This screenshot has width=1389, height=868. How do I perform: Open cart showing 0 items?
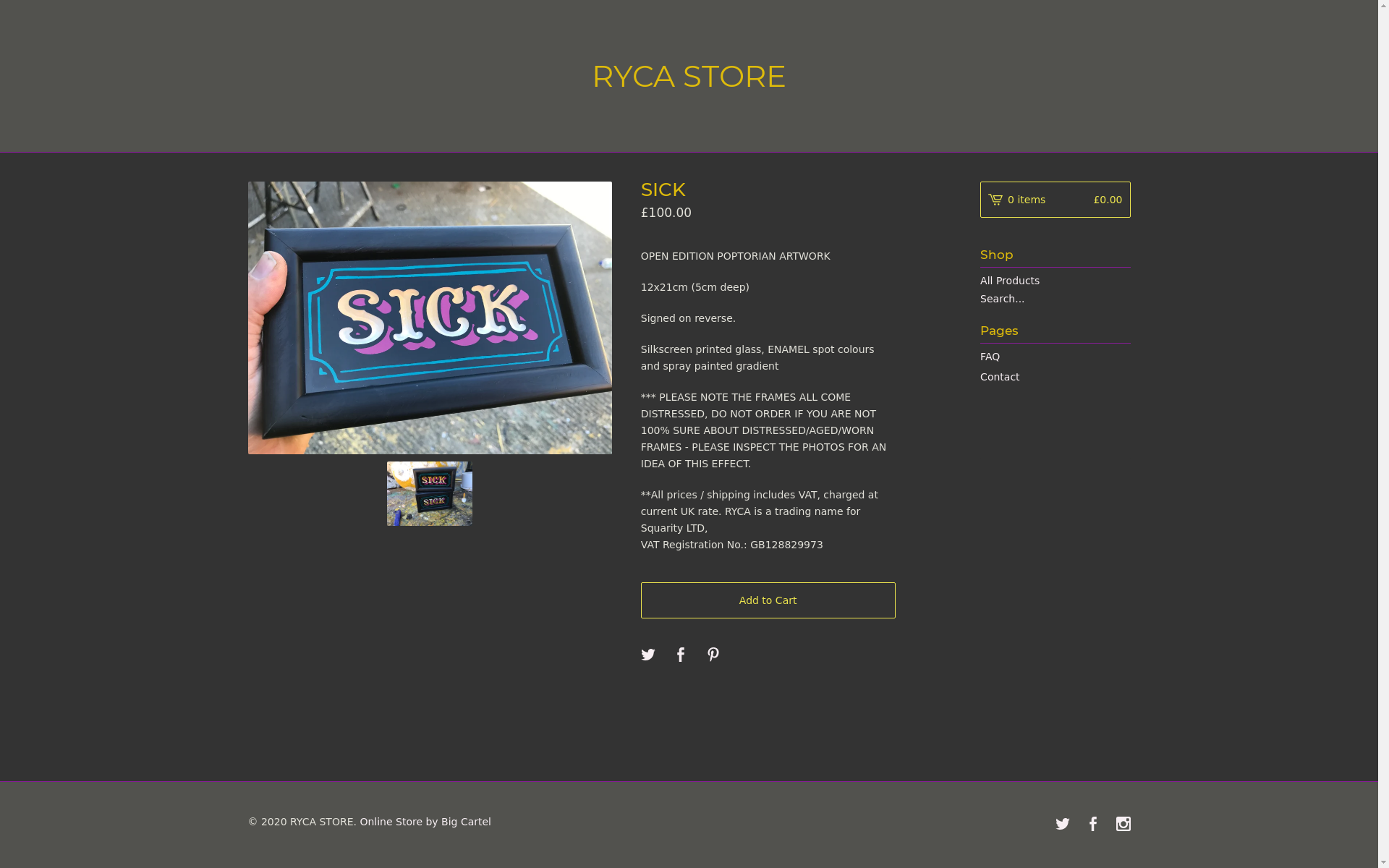(1055, 200)
